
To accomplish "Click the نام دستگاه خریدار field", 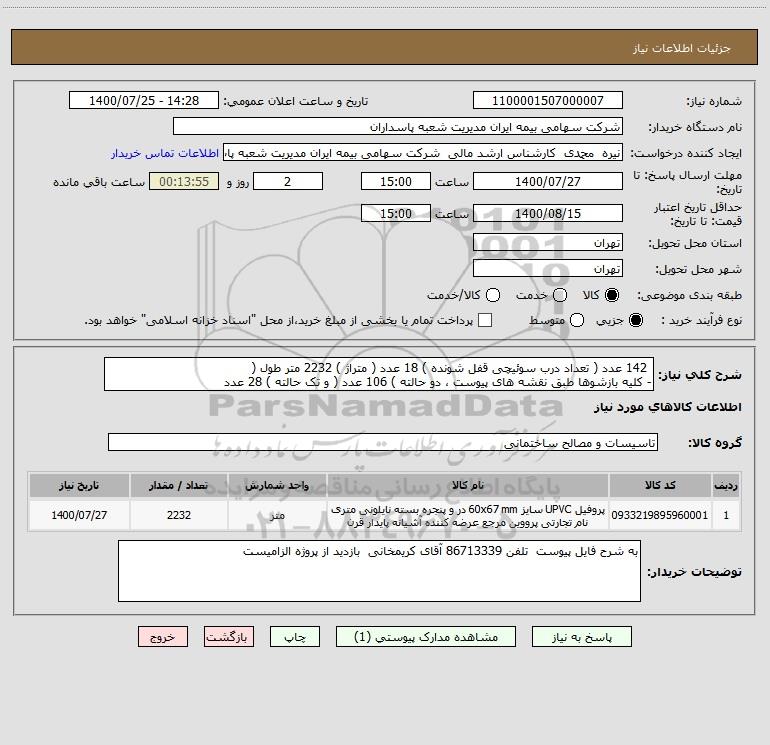I will point(398,127).
